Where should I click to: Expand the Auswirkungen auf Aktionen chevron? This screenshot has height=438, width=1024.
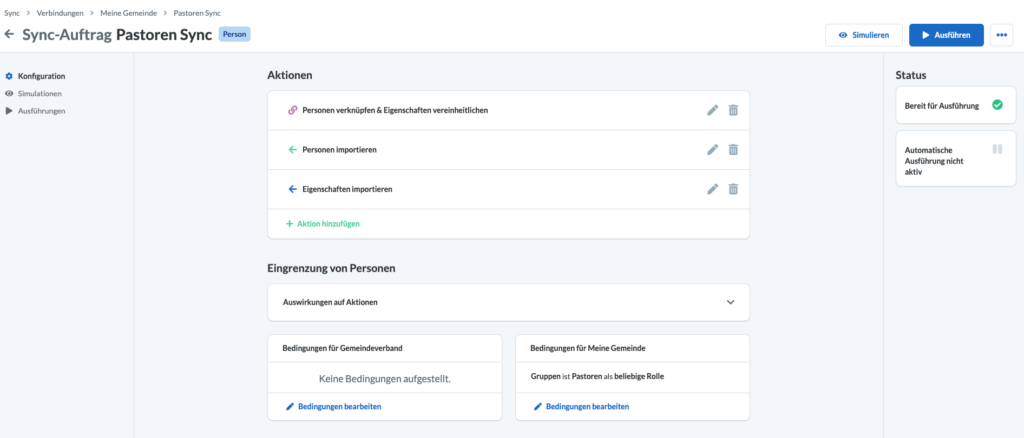(x=731, y=302)
